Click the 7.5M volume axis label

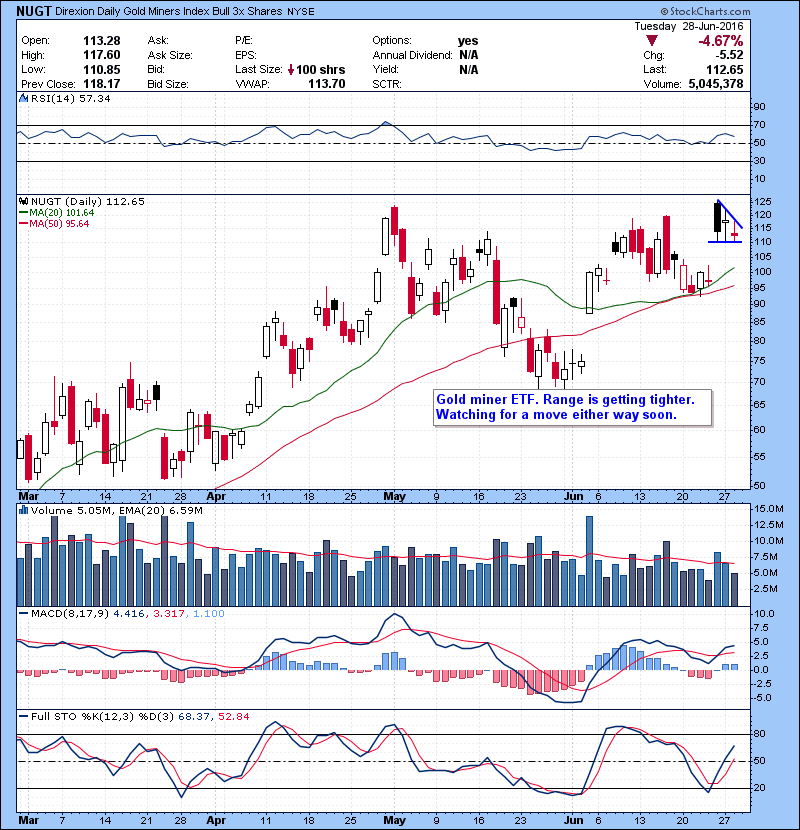pos(766,557)
